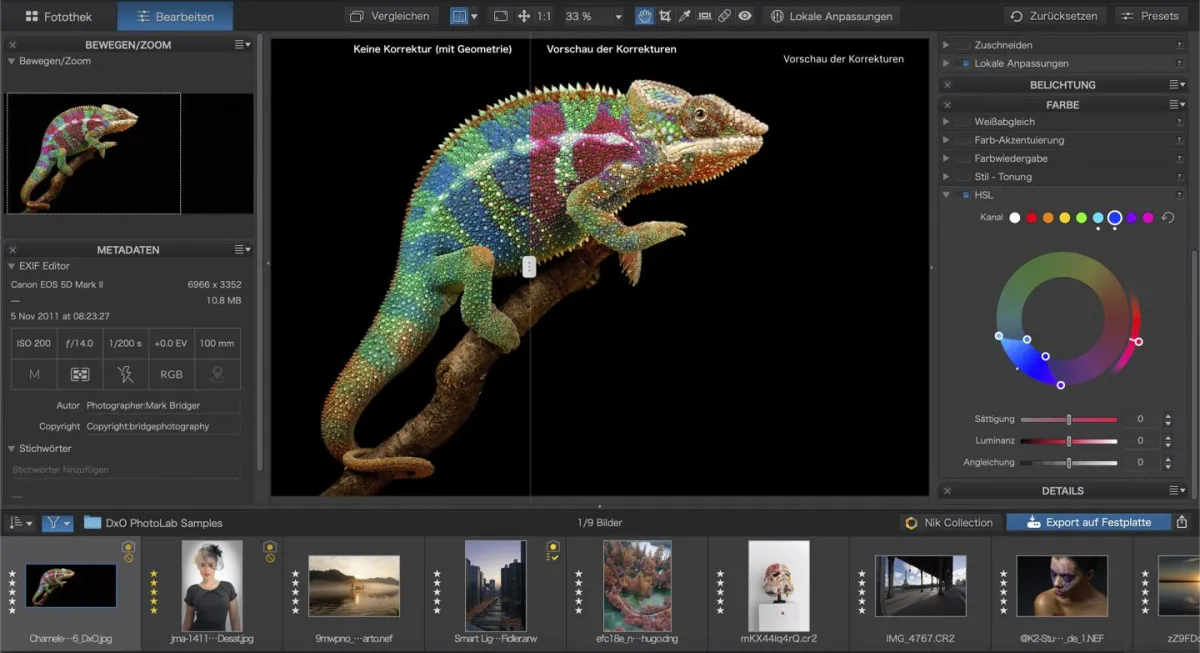The image size is (1200, 653).
Task: Expand the Farbwiedergabe section
Action: pyautogui.click(x=946, y=159)
